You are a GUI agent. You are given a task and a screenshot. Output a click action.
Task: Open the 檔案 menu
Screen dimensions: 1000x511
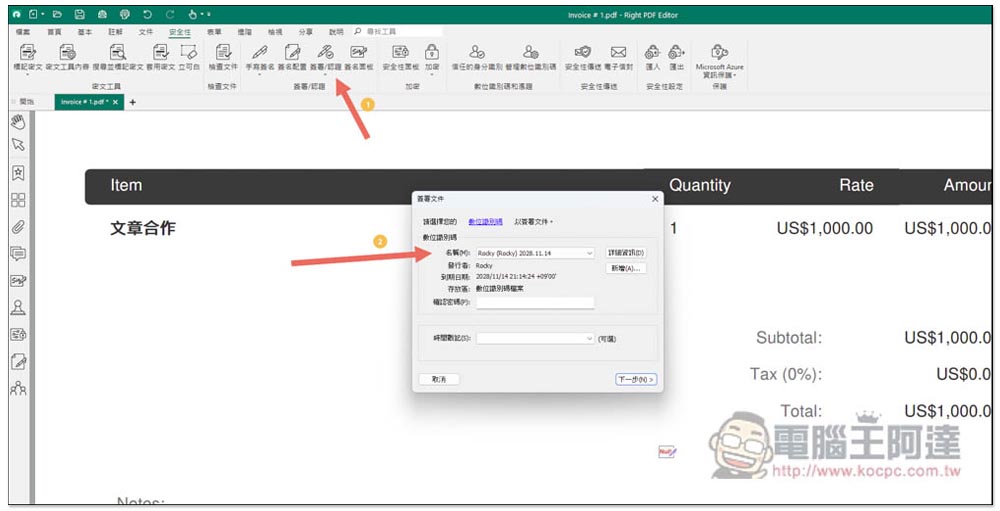pos(23,31)
